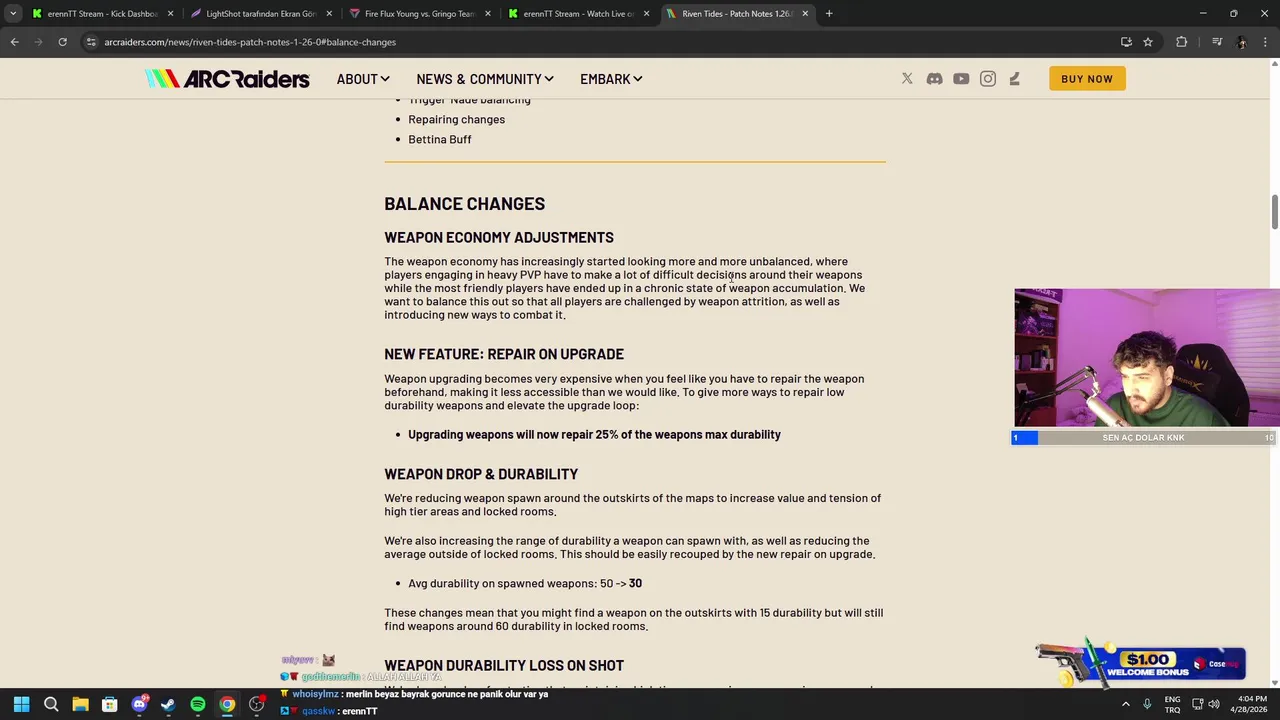Click the ARC Raiders logo
This screenshot has height=720, width=1280.
[228, 79]
